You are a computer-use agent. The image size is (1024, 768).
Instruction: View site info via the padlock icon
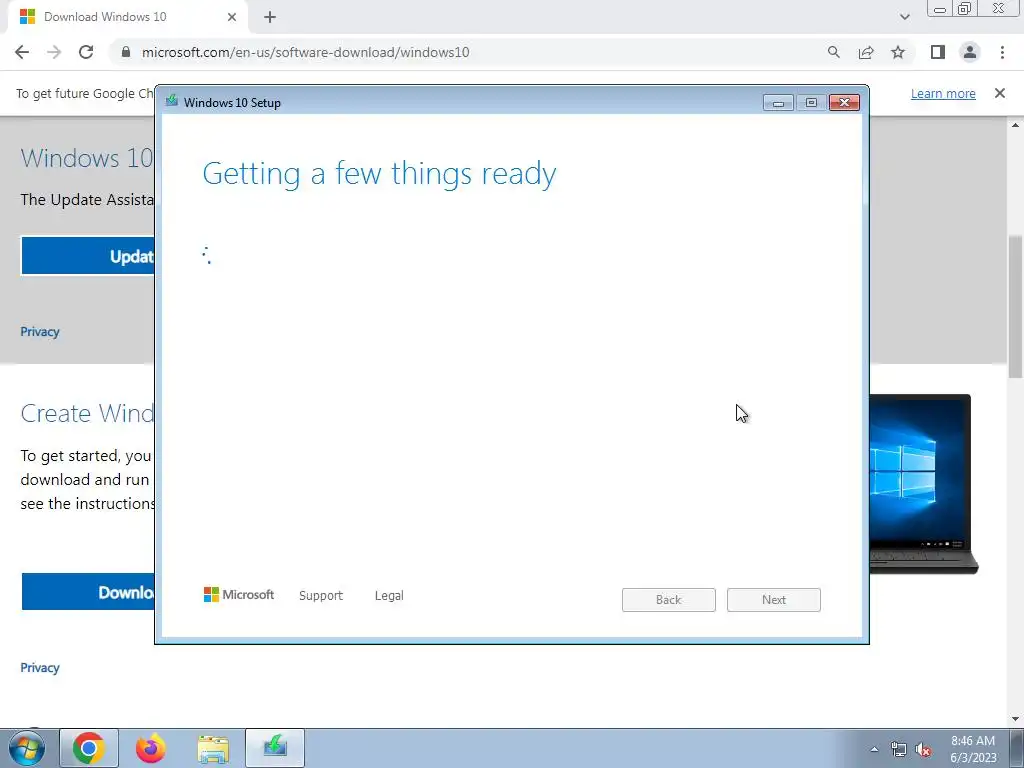pos(125,52)
